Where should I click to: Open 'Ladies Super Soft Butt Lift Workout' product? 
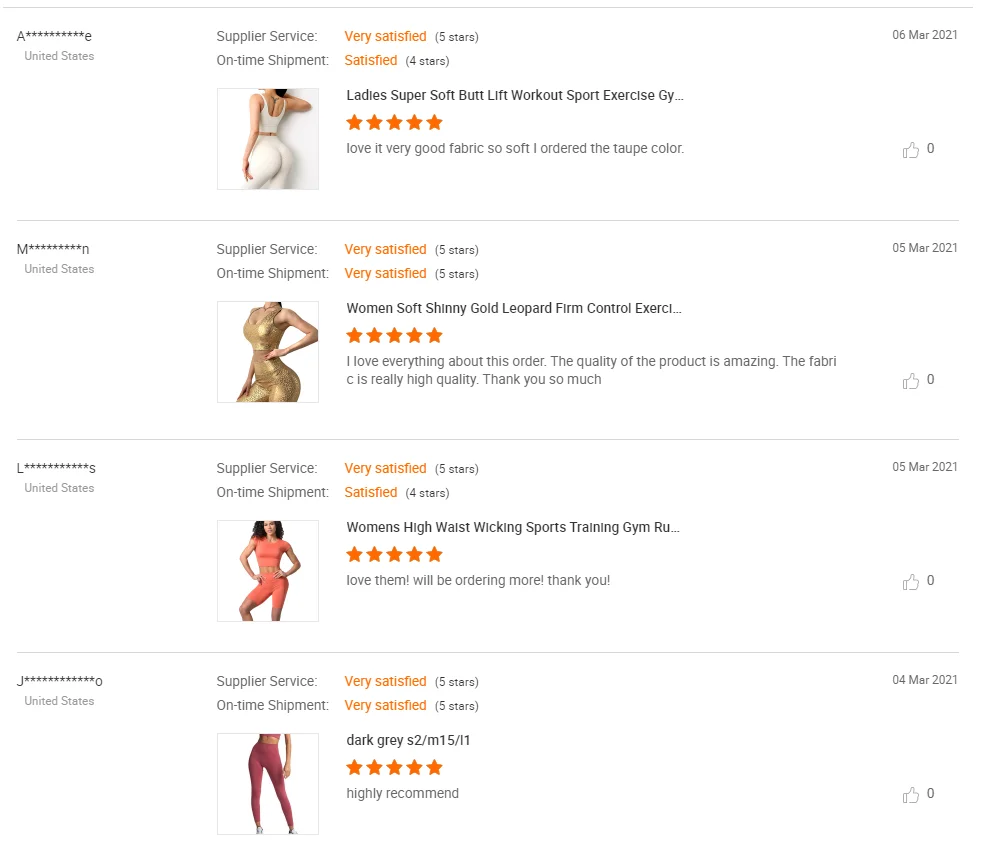(x=515, y=96)
